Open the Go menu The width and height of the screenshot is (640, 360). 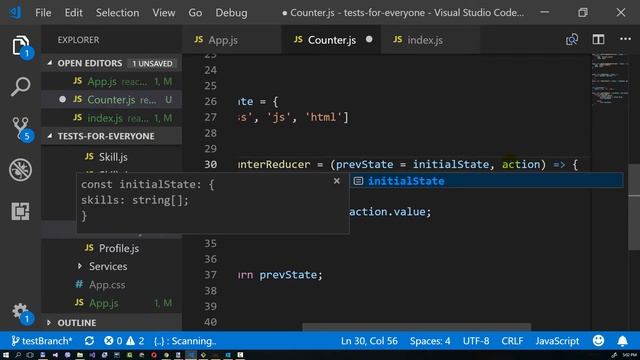point(195,13)
